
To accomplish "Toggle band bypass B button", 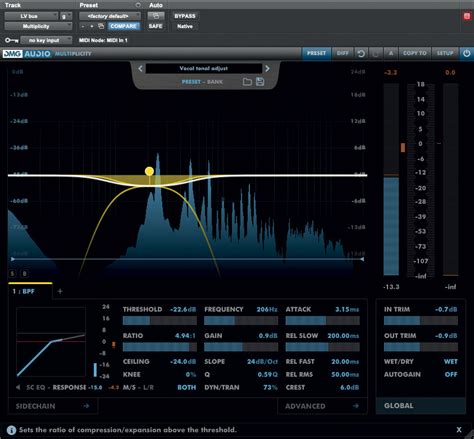I will tap(24, 274).
